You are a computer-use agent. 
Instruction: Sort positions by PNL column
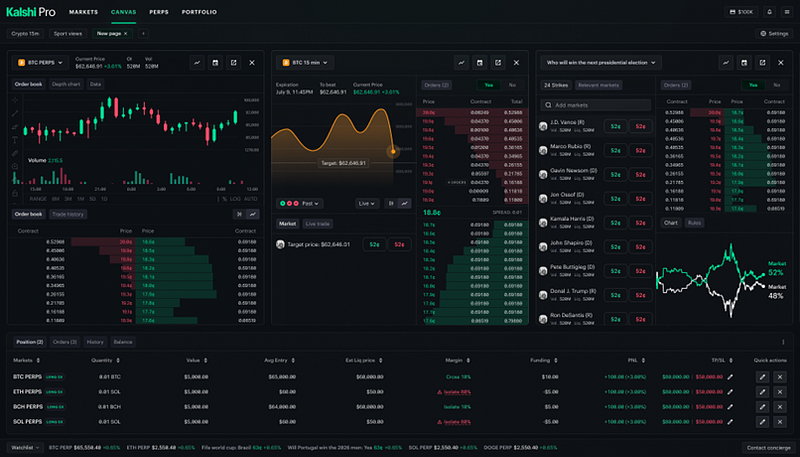coord(636,361)
